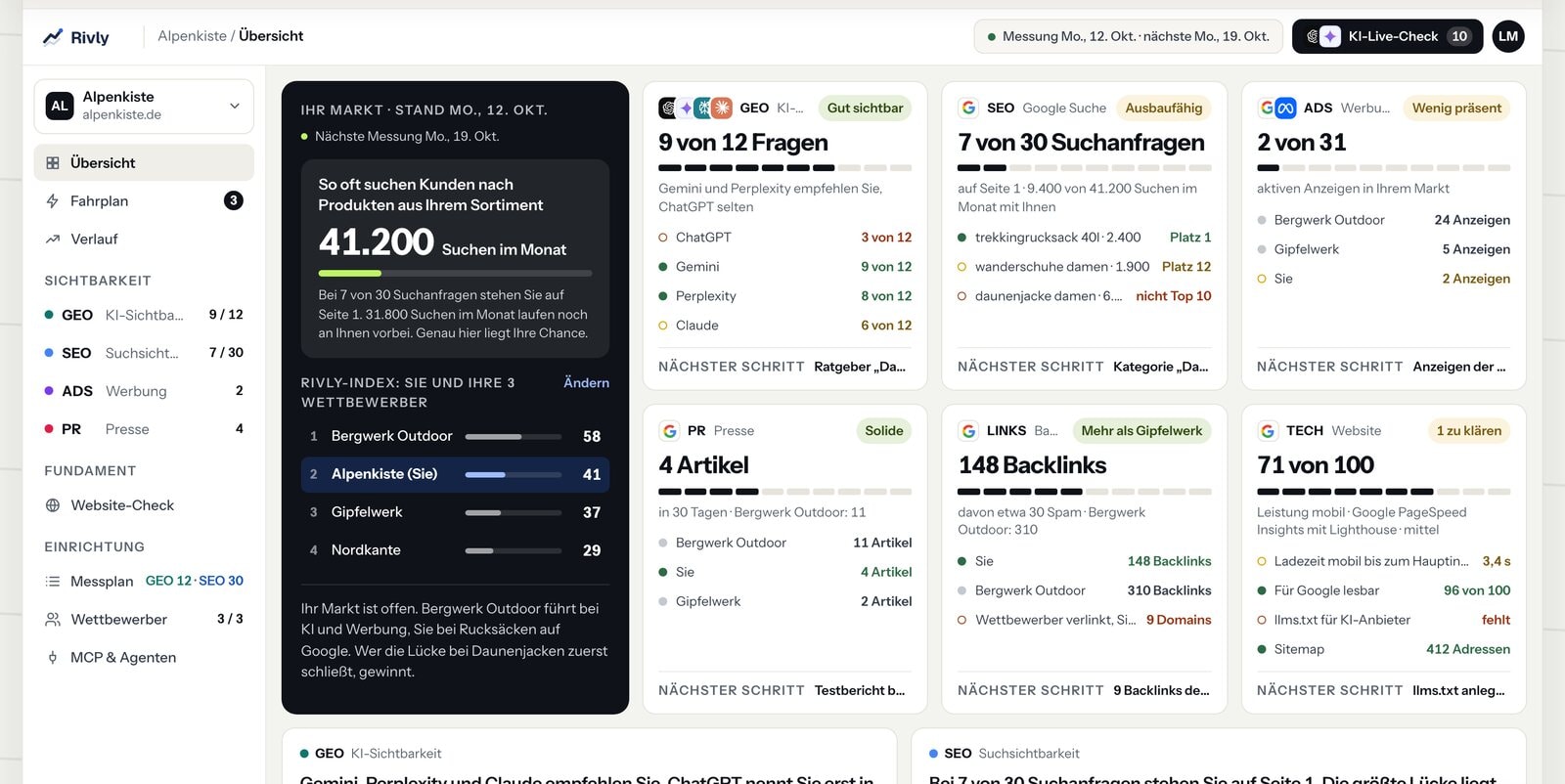Open LINKS next step 9 Backlinks link
This screenshot has width=1565, height=784.
tap(1161, 690)
